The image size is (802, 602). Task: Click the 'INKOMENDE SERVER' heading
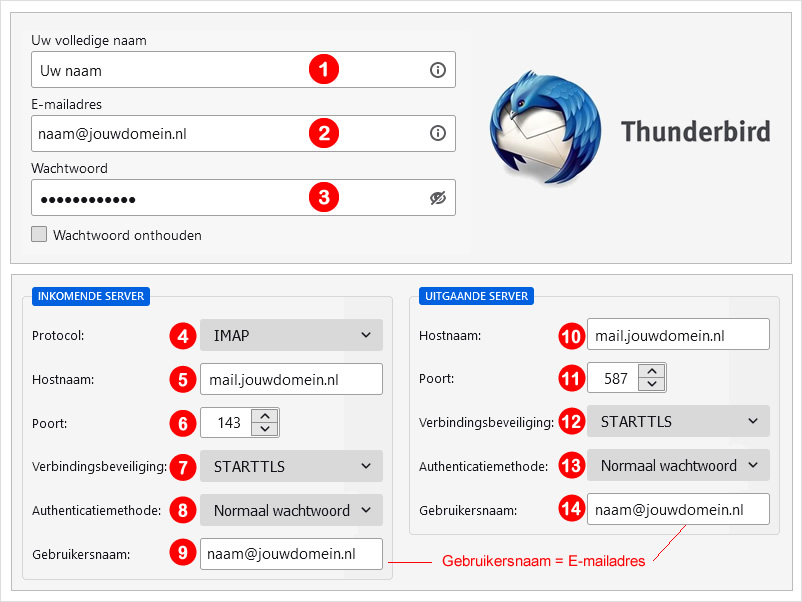[91, 296]
